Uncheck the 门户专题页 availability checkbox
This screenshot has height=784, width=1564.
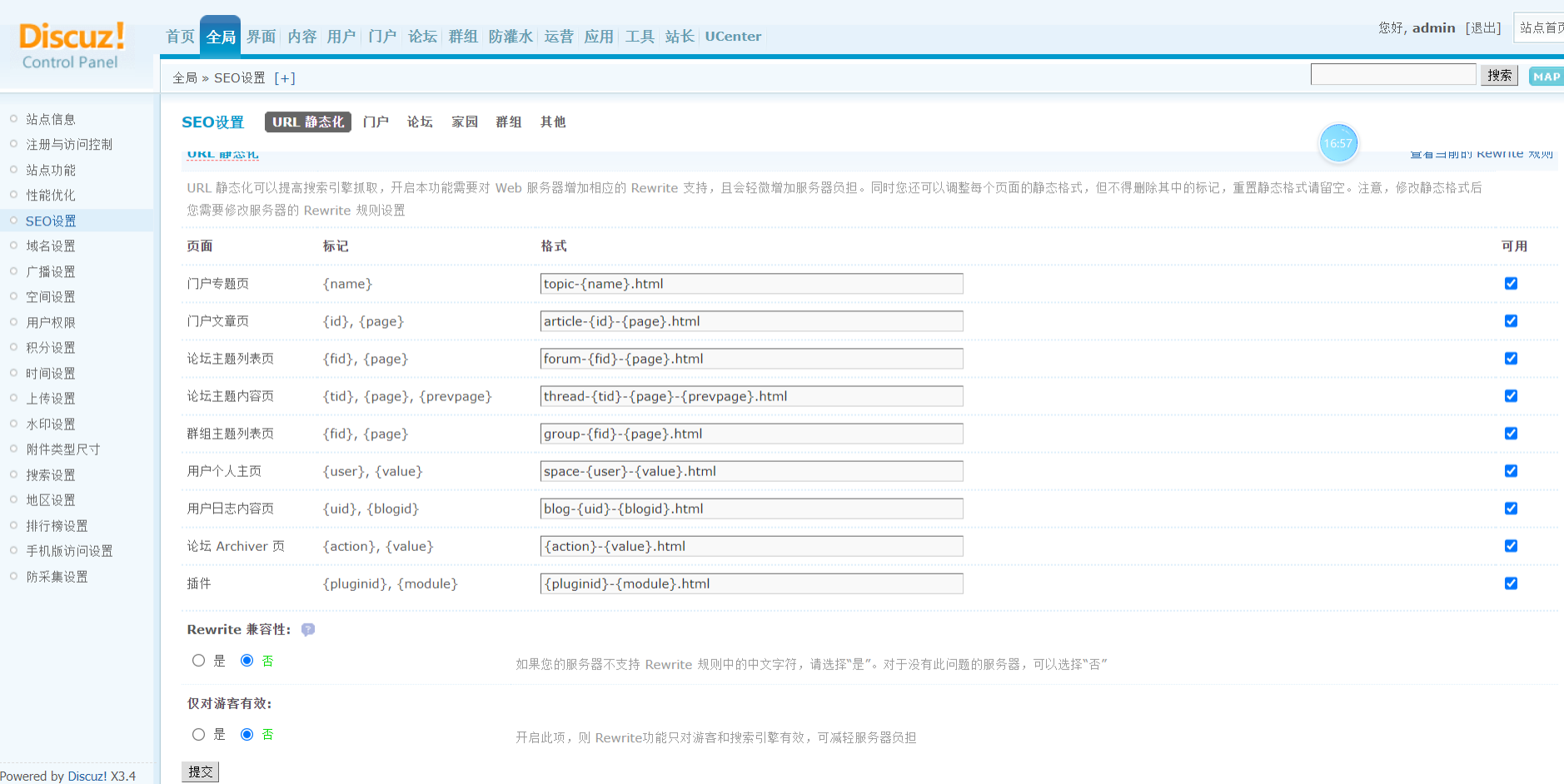tap(1511, 284)
